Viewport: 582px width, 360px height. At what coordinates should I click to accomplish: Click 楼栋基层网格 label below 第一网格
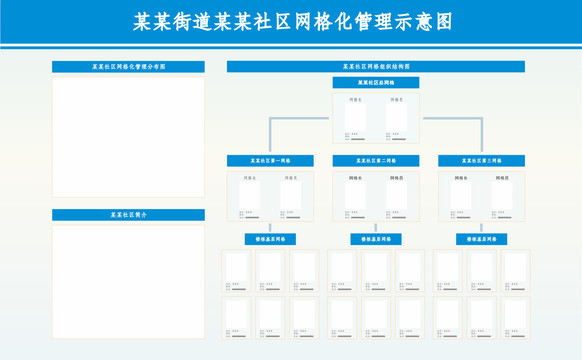(270, 239)
